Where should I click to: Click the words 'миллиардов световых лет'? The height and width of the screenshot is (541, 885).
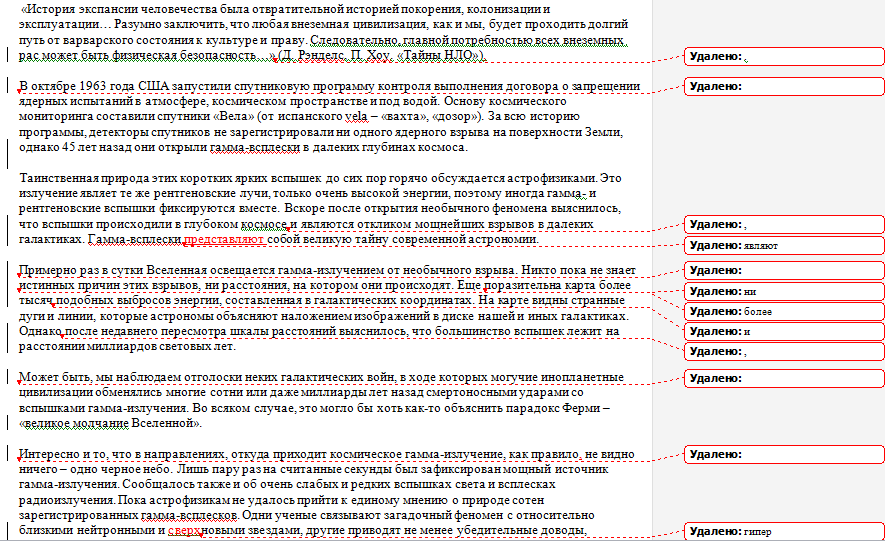(x=160, y=346)
